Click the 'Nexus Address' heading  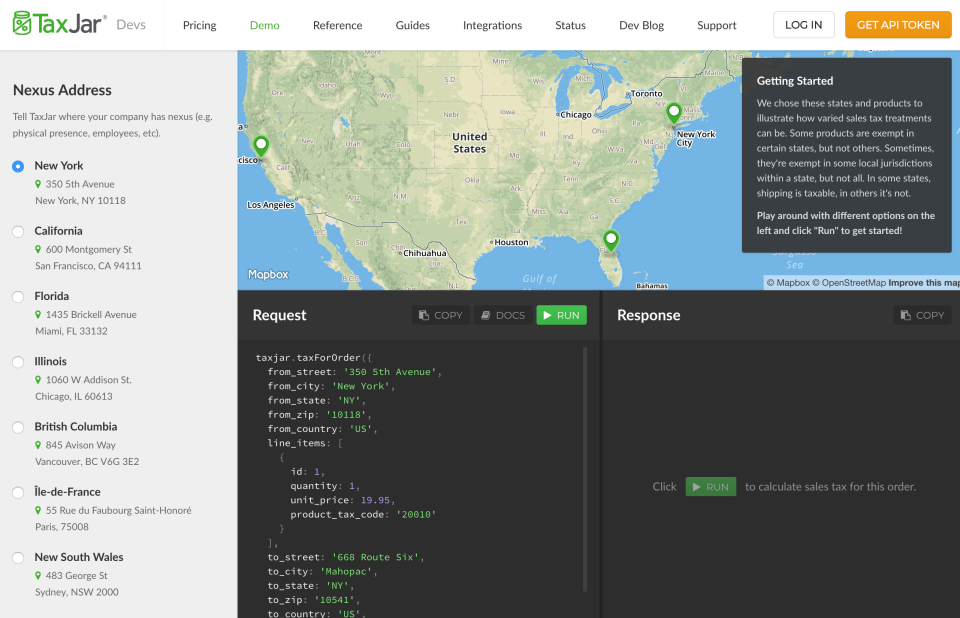click(x=62, y=90)
